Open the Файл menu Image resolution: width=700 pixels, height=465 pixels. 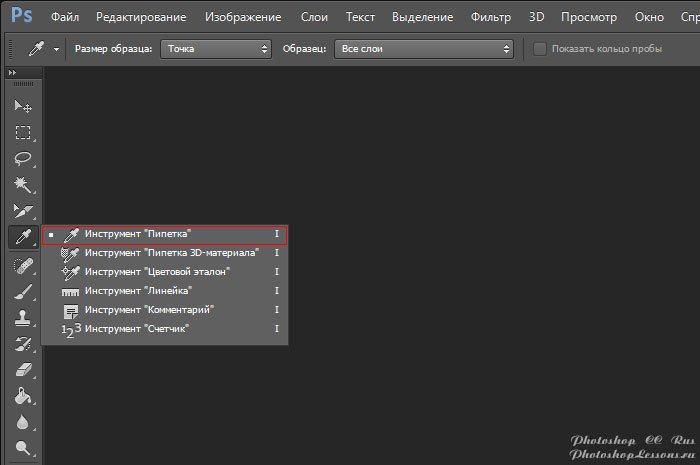coord(64,18)
